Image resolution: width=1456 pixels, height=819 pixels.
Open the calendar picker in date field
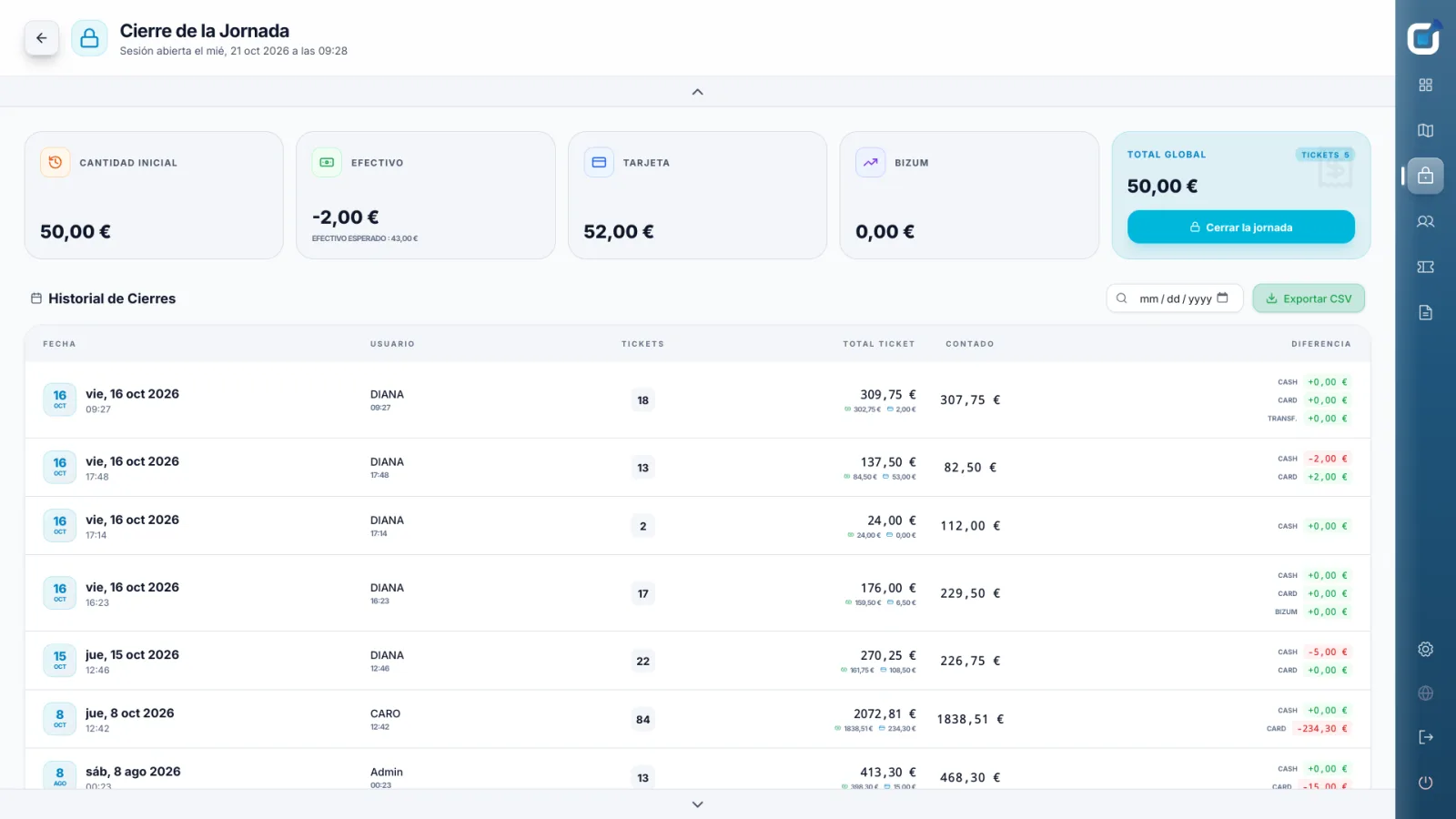pyautogui.click(x=1222, y=298)
